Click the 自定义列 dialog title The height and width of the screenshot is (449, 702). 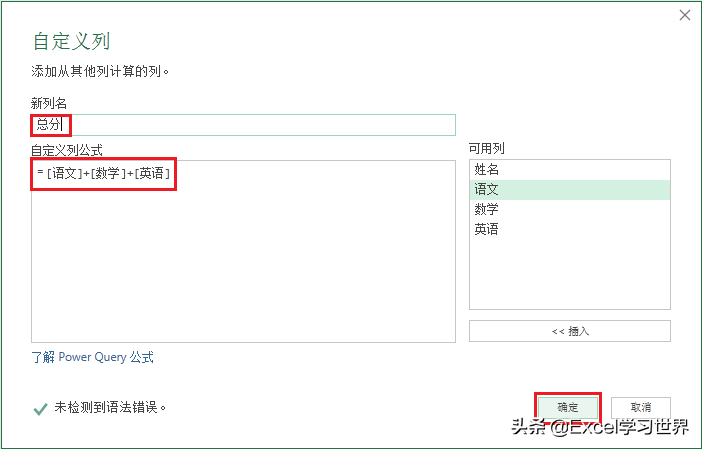(x=72, y=41)
